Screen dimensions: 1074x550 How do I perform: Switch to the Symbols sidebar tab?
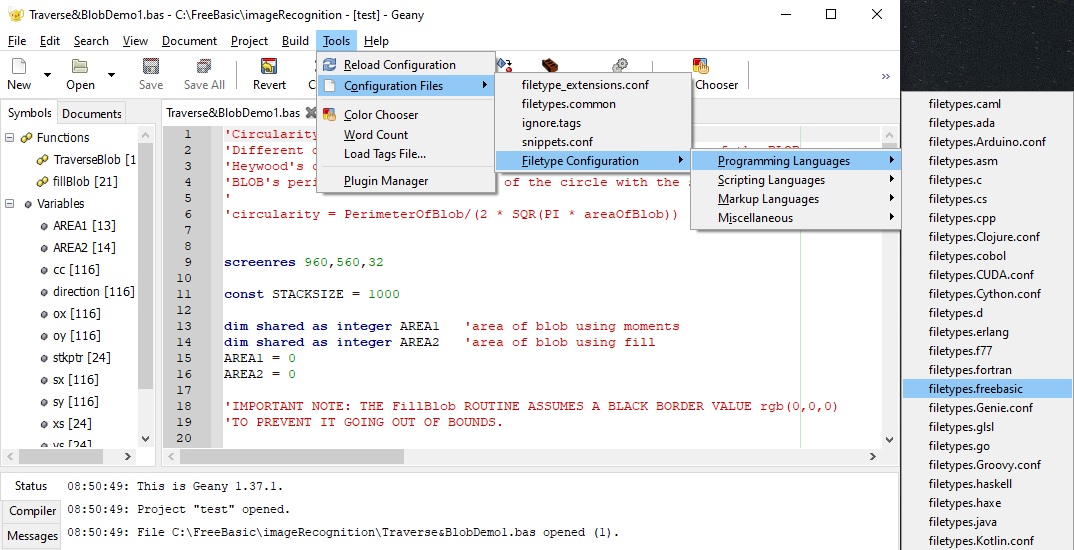click(29, 113)
